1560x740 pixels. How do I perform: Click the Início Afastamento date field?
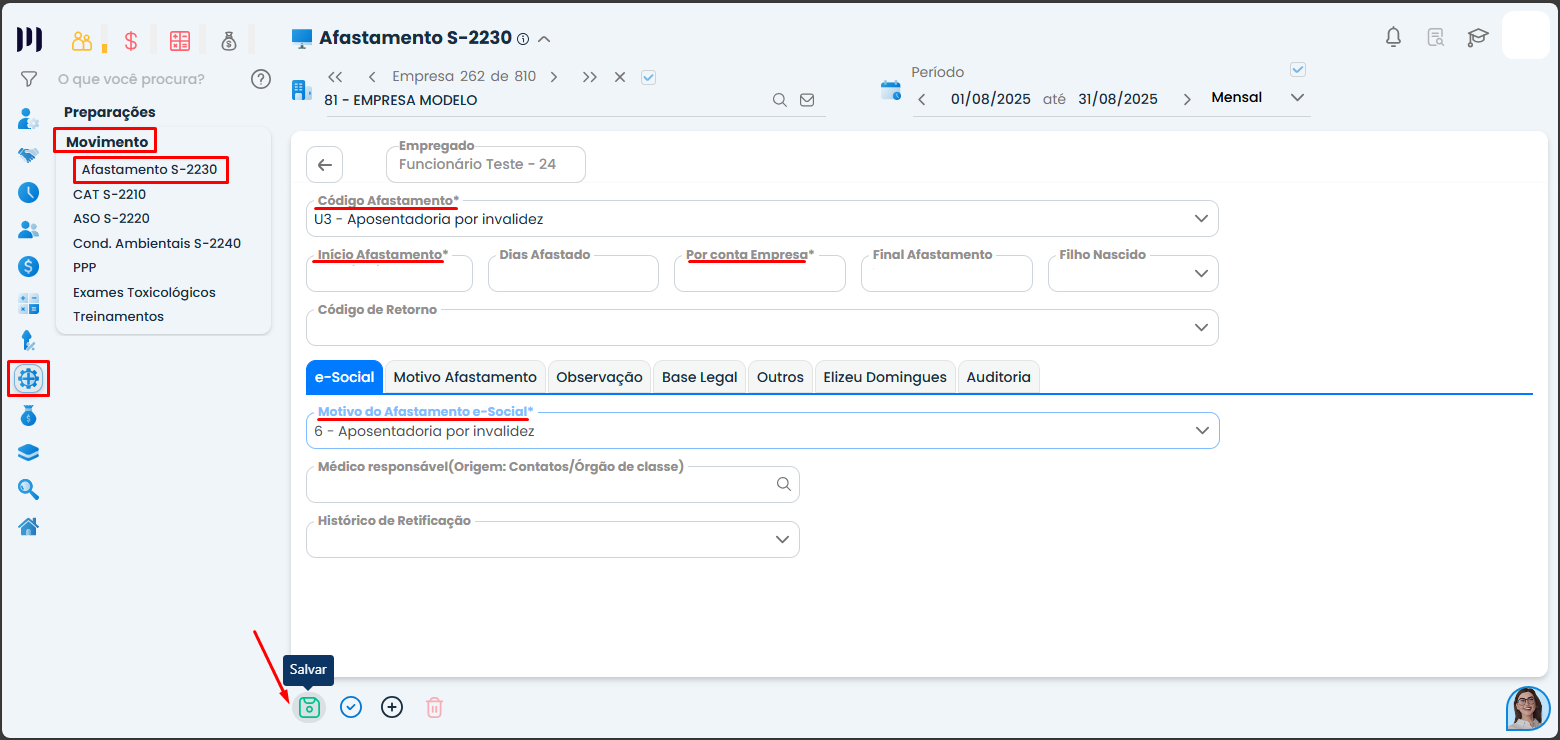pyautogui.click(x=389, y=274)
